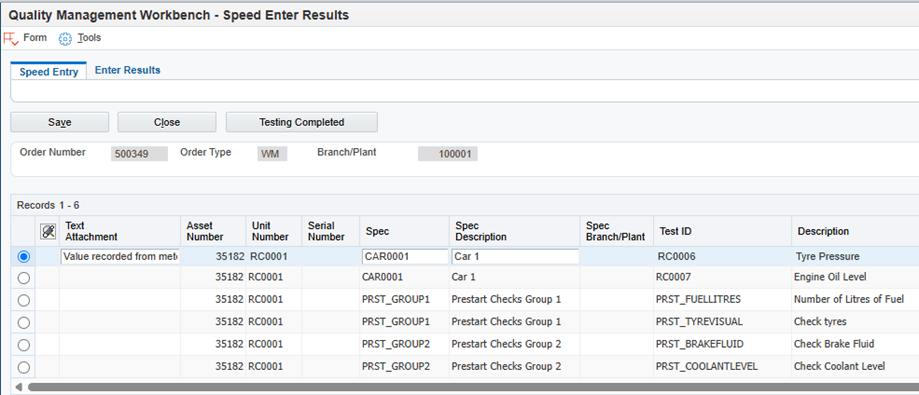Open the Tools gear icon

point(65,39)
